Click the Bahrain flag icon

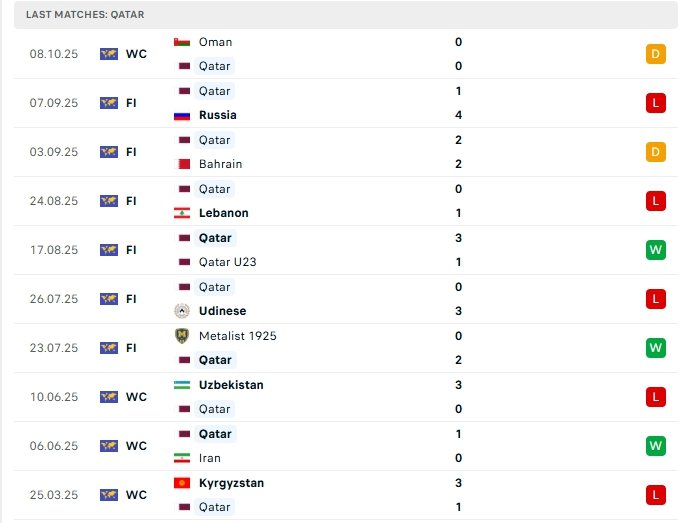pyautogui.click(x=182, y=164)
